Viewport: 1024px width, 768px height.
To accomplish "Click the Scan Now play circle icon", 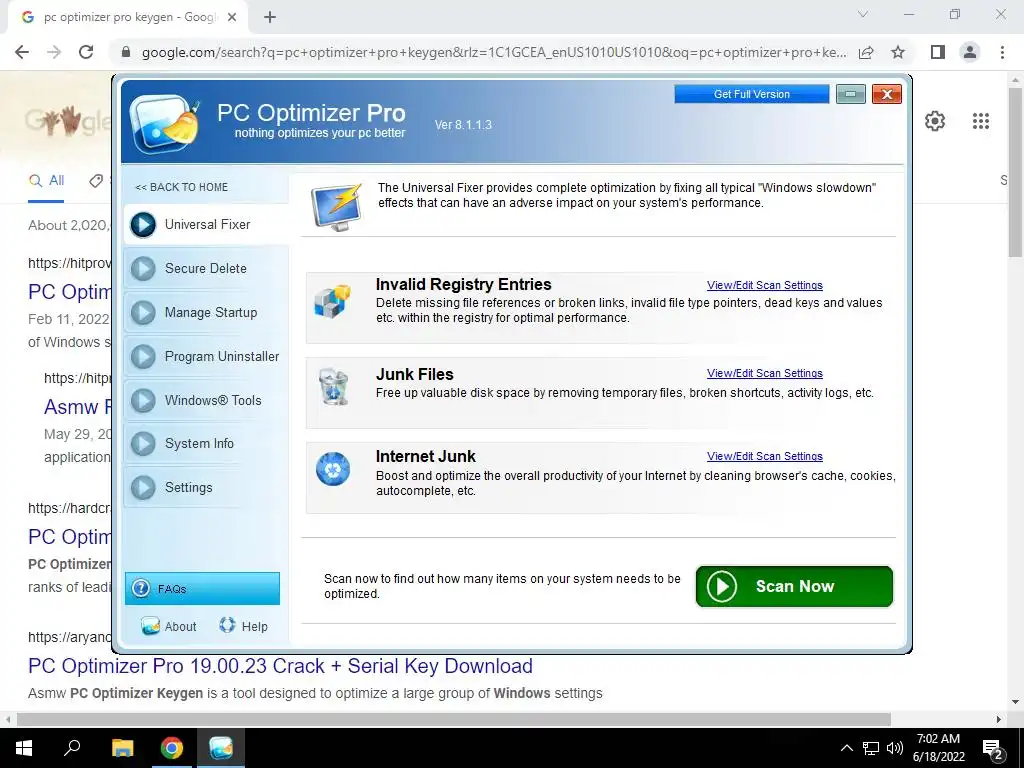I will tap(722, 586).
